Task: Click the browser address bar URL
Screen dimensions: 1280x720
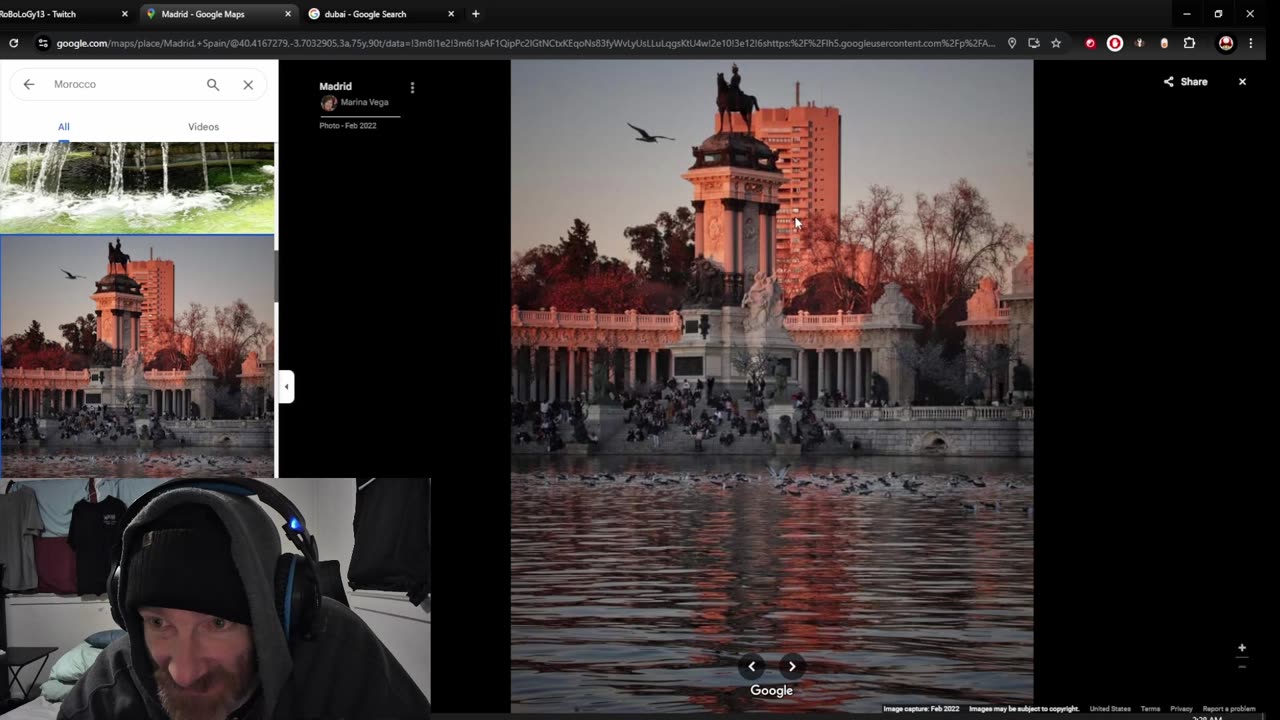Action: coord(525,43)
